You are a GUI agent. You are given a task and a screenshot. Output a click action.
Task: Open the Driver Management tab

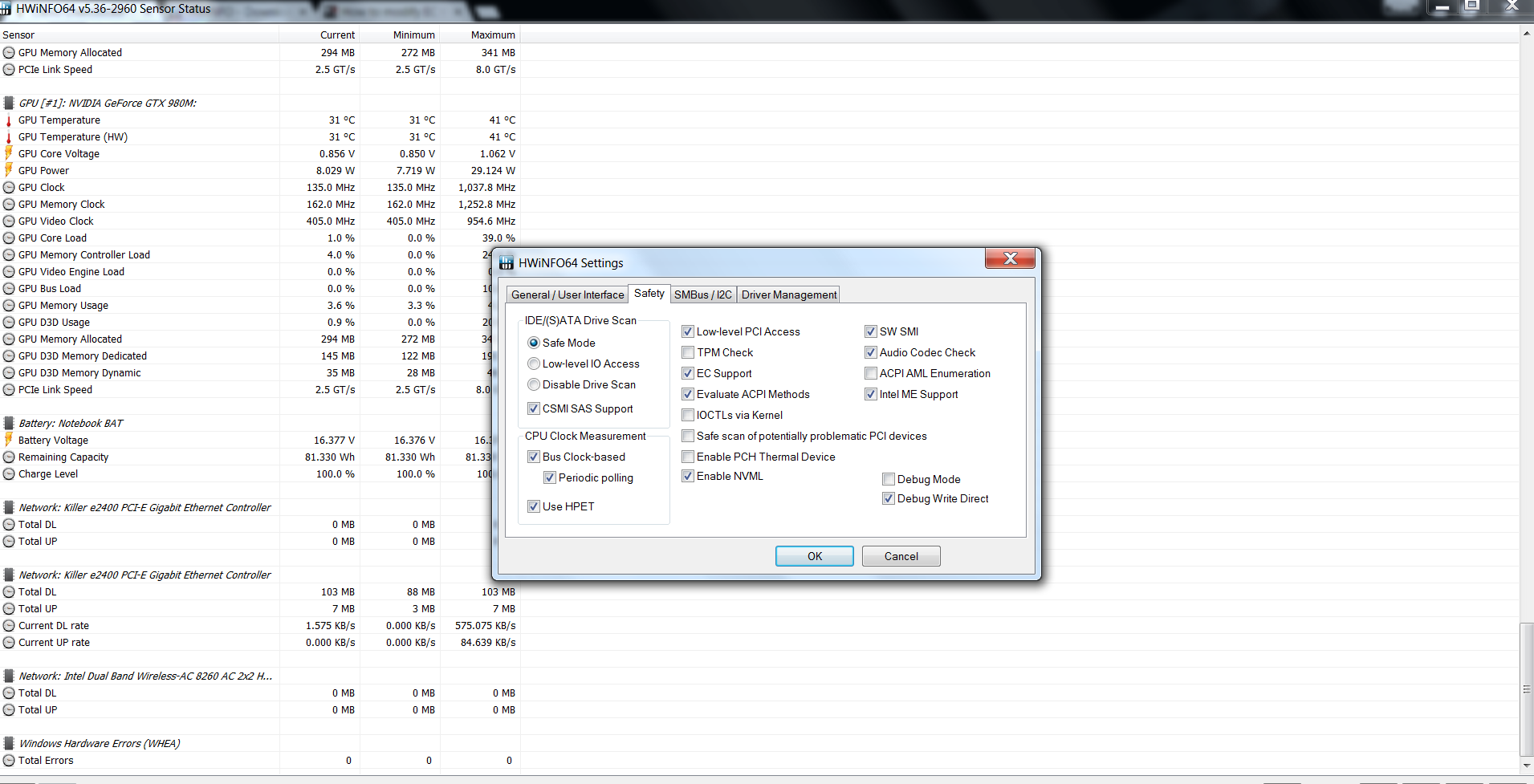tap(789, 295)
